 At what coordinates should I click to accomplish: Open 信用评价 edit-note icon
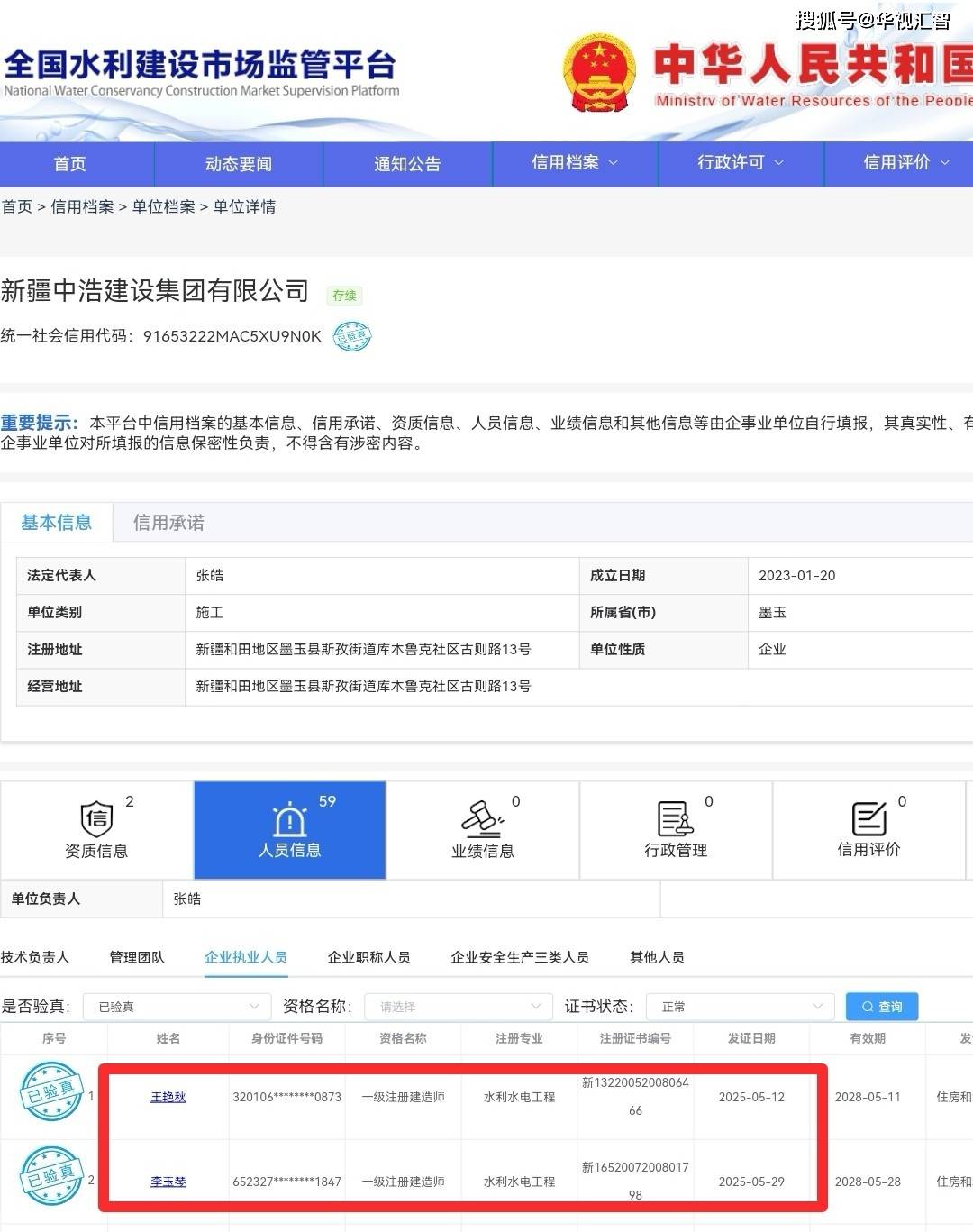coord(868,818)
